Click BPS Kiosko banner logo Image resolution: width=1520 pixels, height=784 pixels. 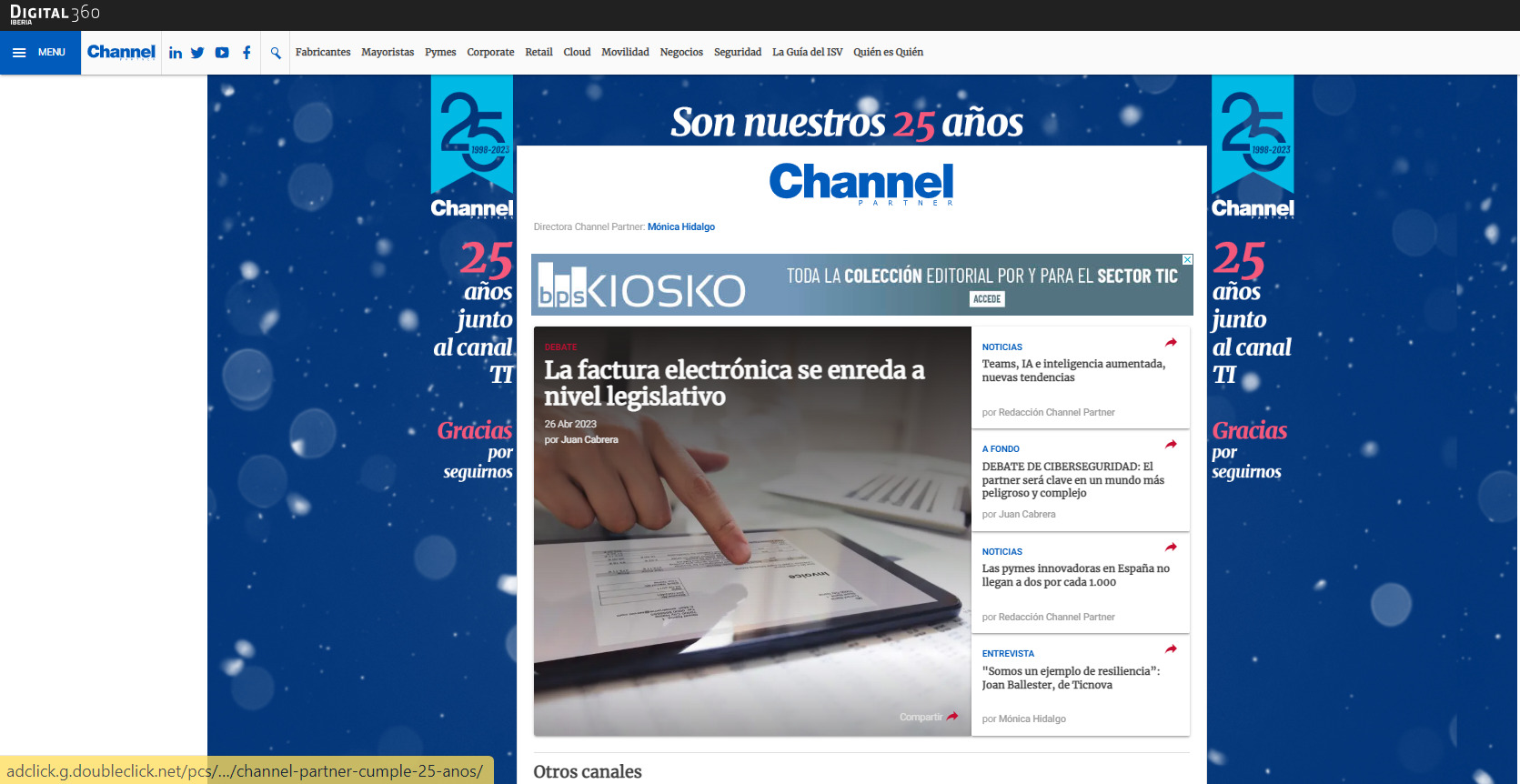coord(641,286)
